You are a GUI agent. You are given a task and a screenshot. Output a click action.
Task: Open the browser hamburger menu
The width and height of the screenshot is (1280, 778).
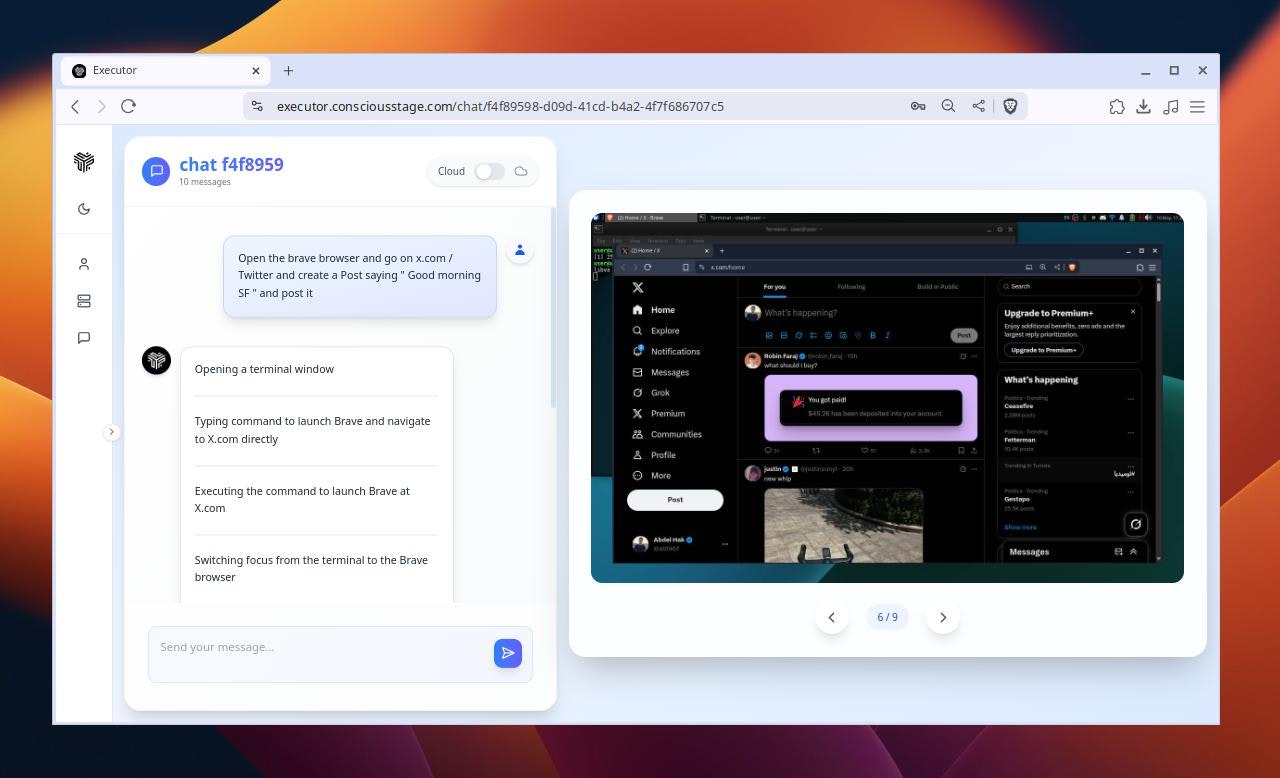coord(1197,106)
